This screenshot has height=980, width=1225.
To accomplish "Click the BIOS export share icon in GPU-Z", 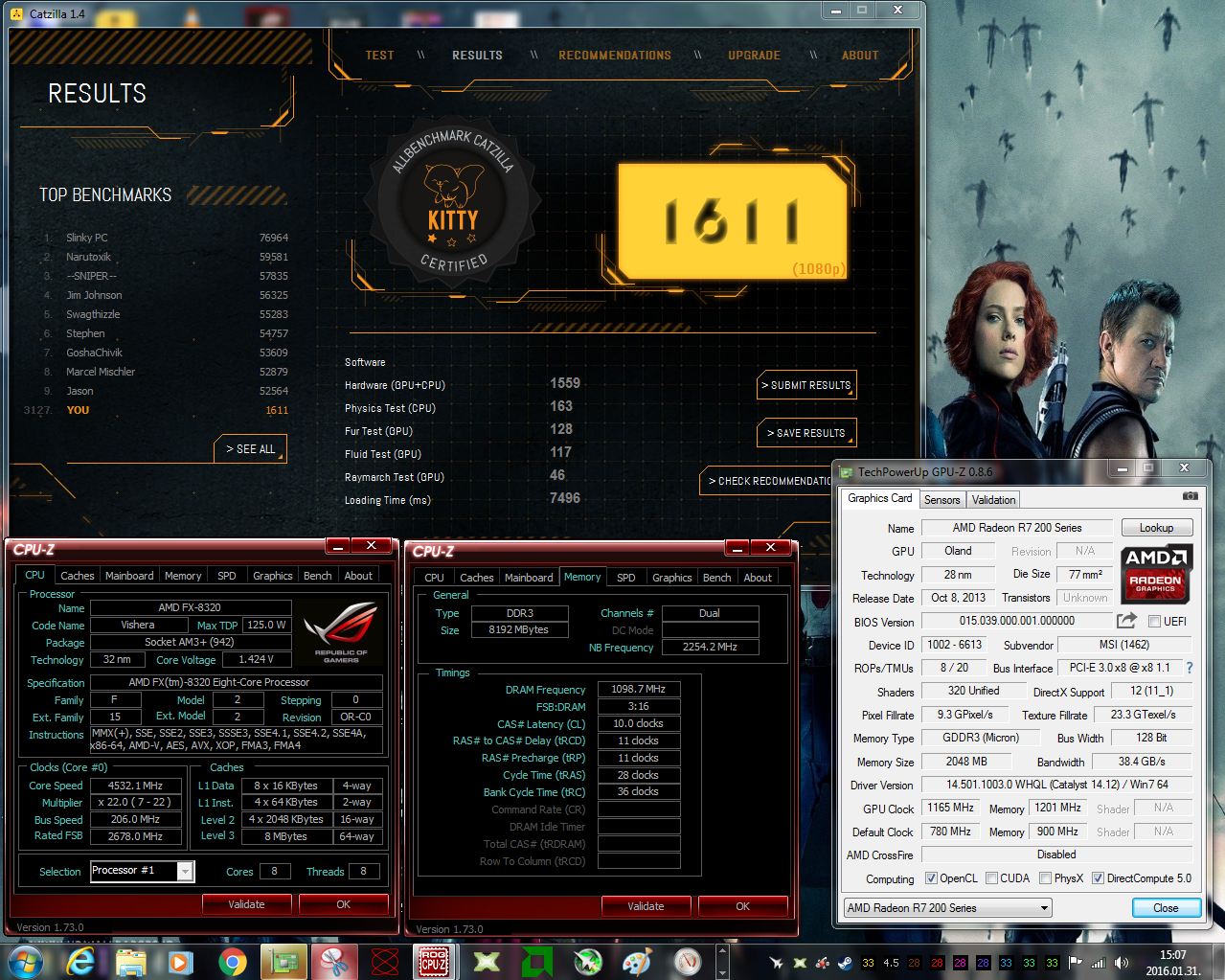I will (x=1126, y=620).
